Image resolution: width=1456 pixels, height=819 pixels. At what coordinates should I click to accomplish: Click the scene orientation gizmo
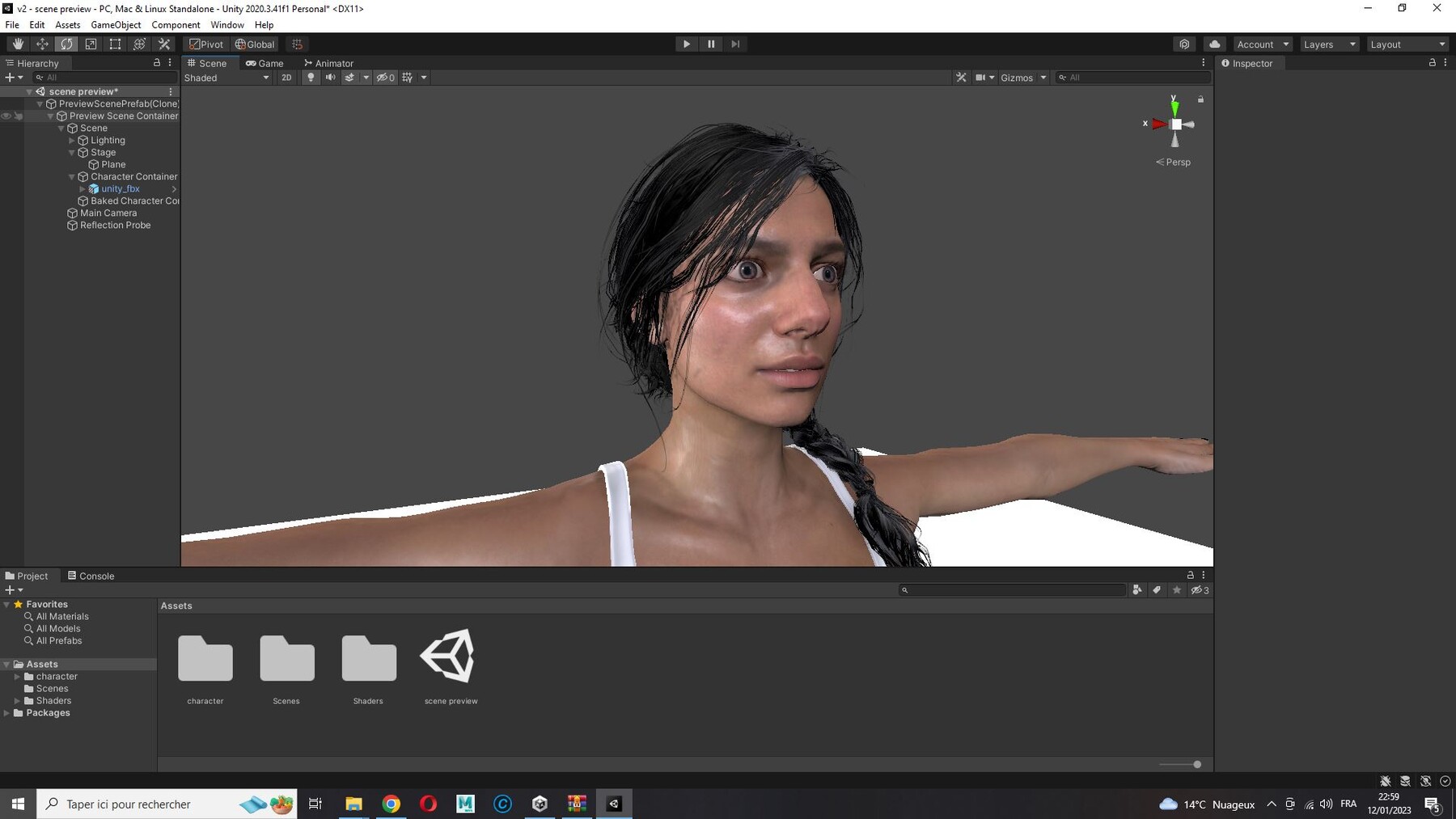[x=1175, y=124]
